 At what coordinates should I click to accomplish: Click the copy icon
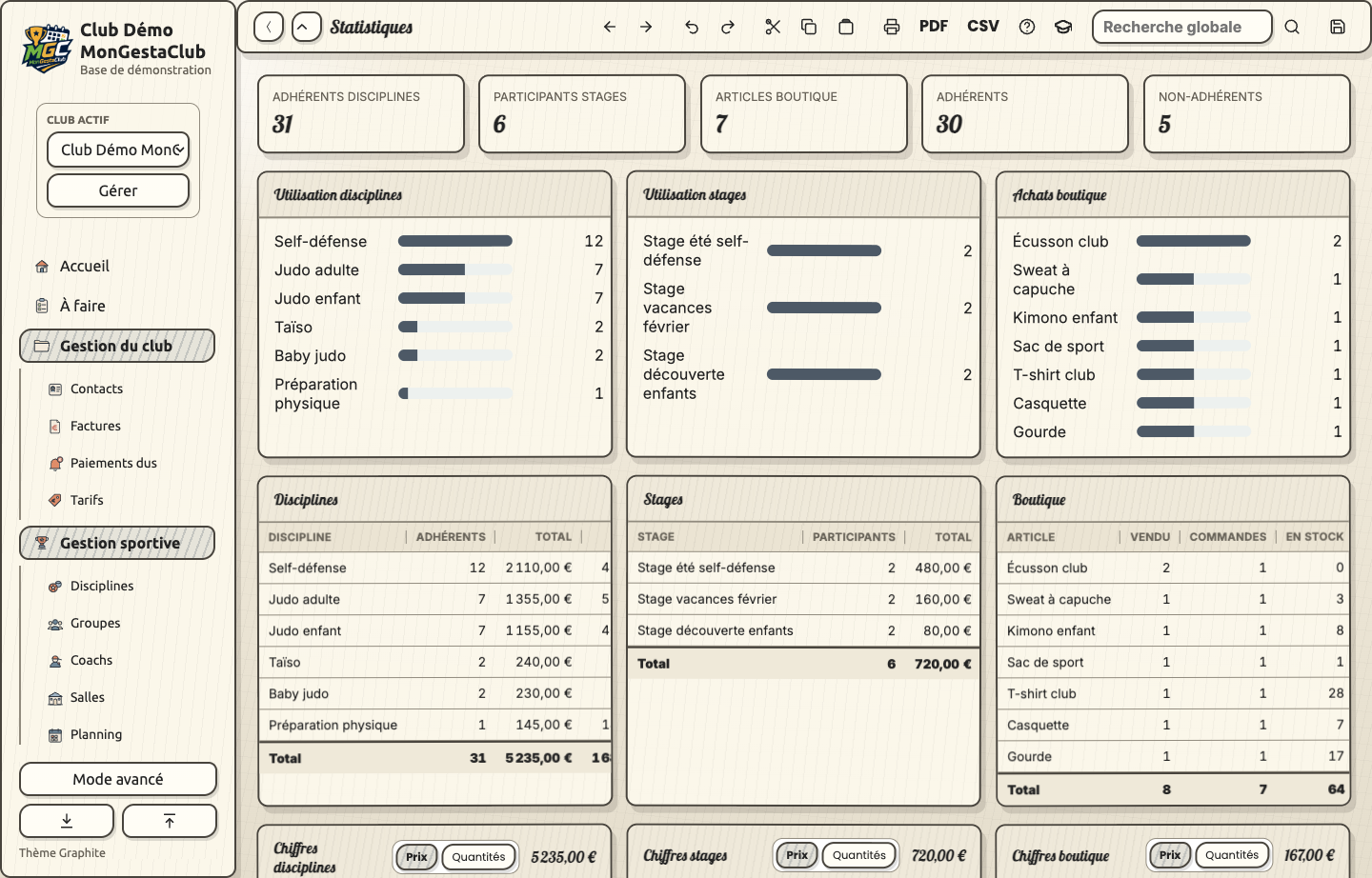pyautogui.click(x=809, y=27)
